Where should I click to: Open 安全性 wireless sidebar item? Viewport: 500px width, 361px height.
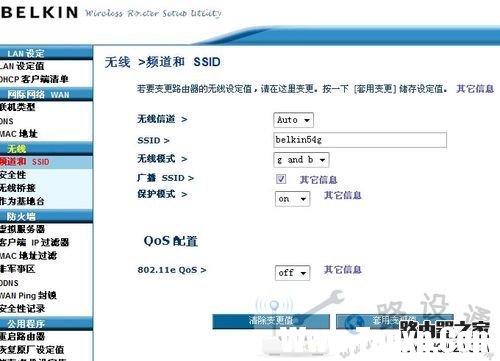pyautogui.click(x=13, y=175)
